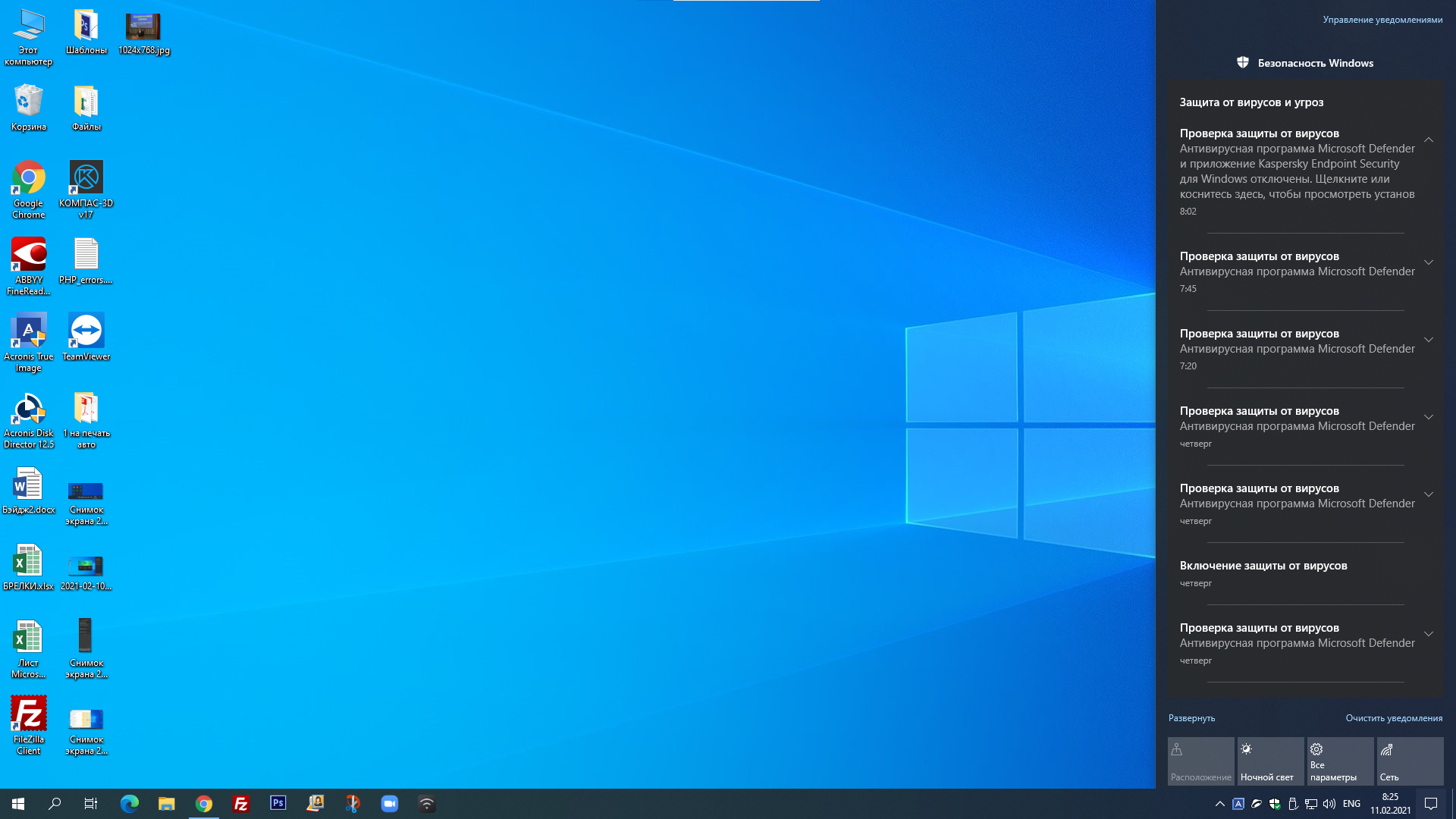Open taskbar Search magnifier
The width and height of the screenshot is (1456, 819).
55,804
